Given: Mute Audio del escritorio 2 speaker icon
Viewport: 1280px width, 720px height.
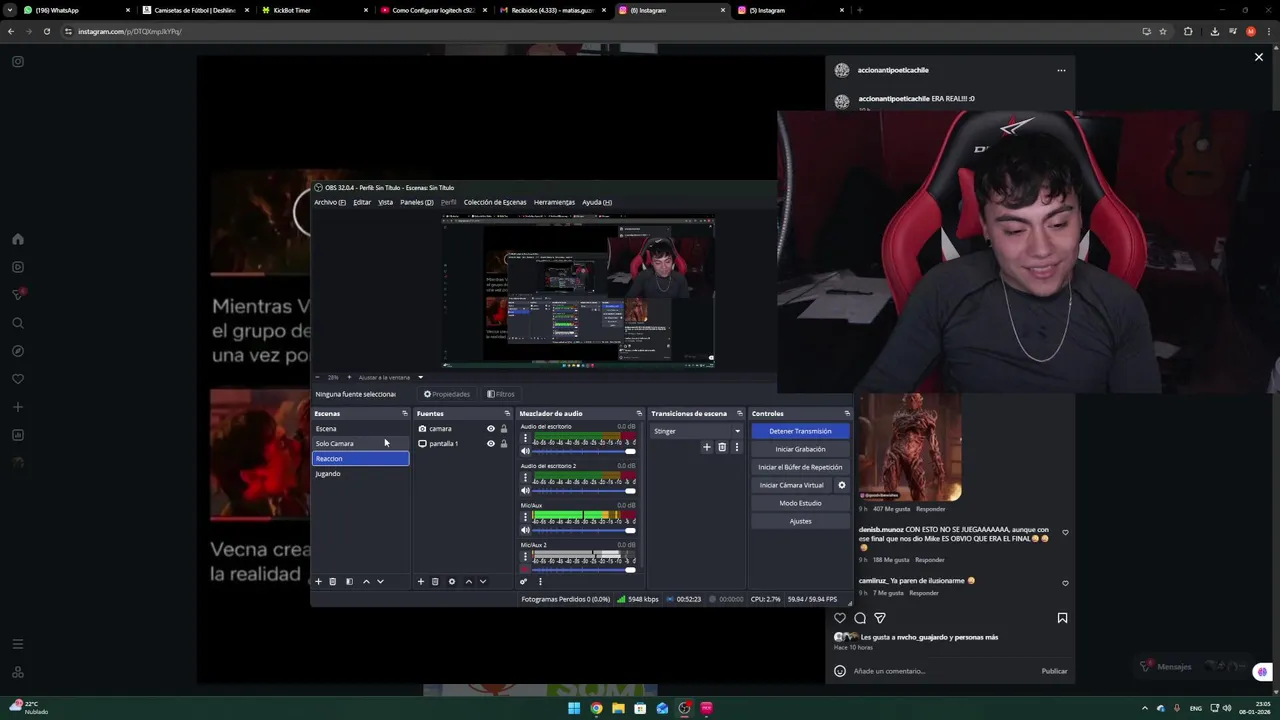Looking at the screenshot, I should 525,490.
